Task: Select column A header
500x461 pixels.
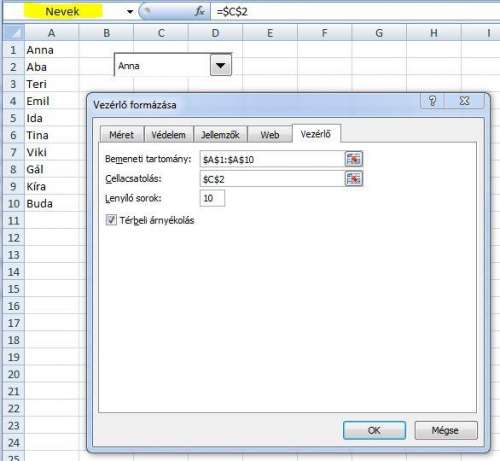Action: 51,33
